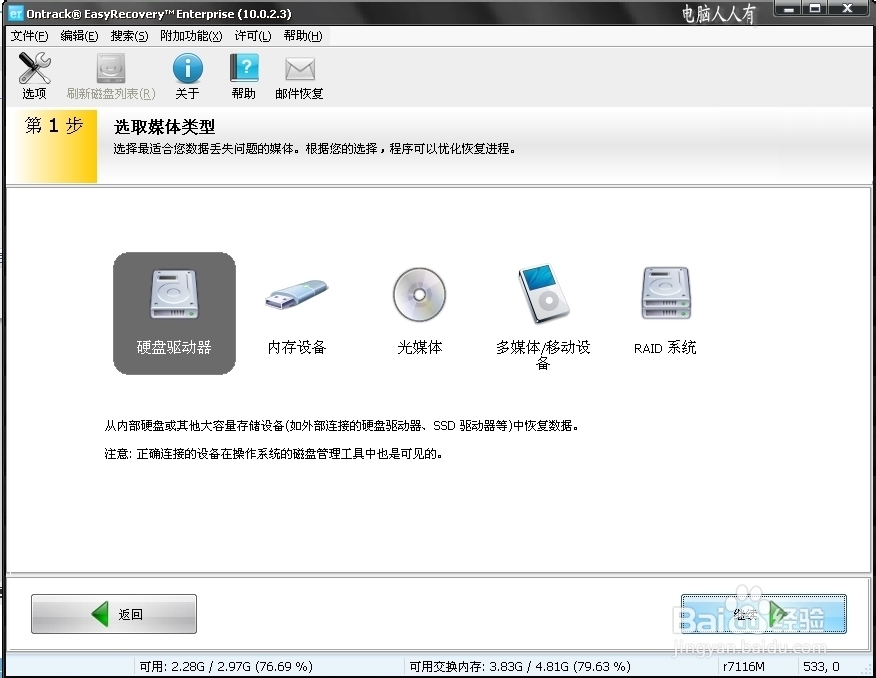Launch 邮件恢复 mail recovery envelope icon
This screenshot has width=876, height=678.
pyautogui.click(x=299, y=76)
